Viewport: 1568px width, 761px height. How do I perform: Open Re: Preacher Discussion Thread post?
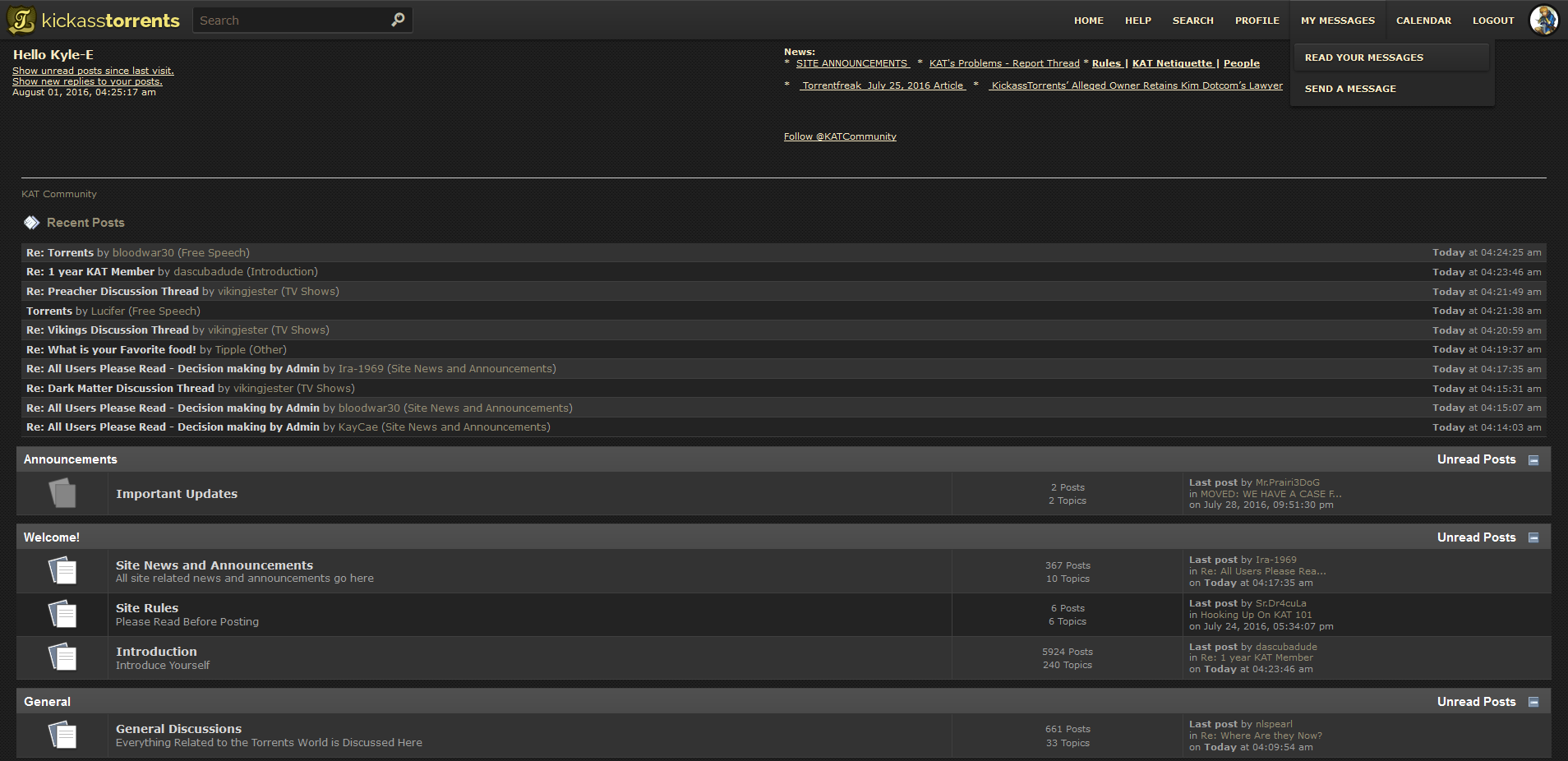(x=113, y=291)
